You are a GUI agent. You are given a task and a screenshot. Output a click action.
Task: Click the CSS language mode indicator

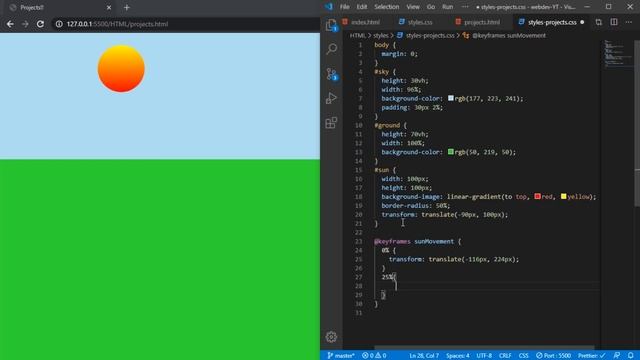point(523,356)
